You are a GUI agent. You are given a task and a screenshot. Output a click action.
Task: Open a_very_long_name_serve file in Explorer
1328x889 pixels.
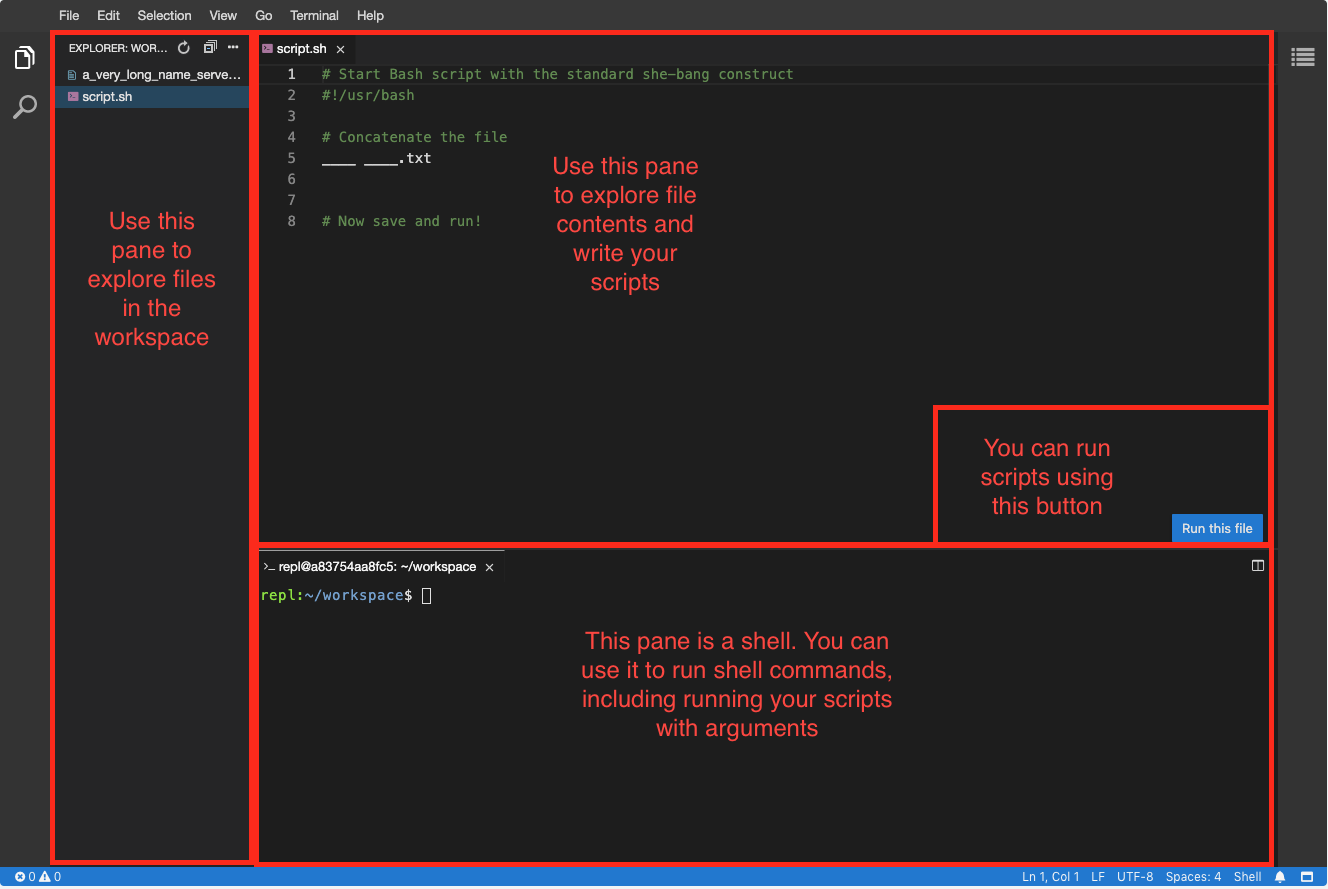(152, 75)
